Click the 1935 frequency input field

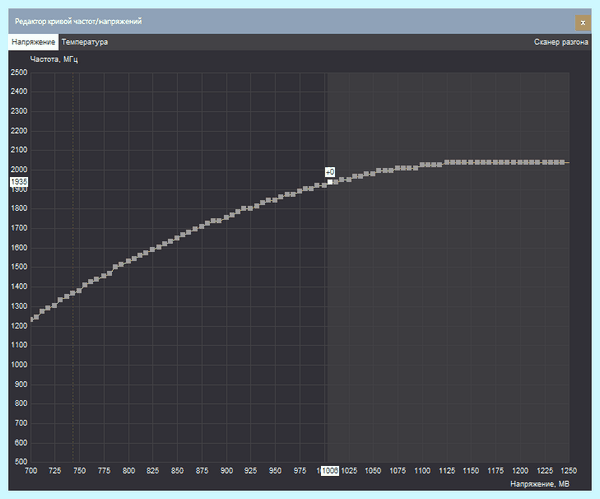pos(19,181)
